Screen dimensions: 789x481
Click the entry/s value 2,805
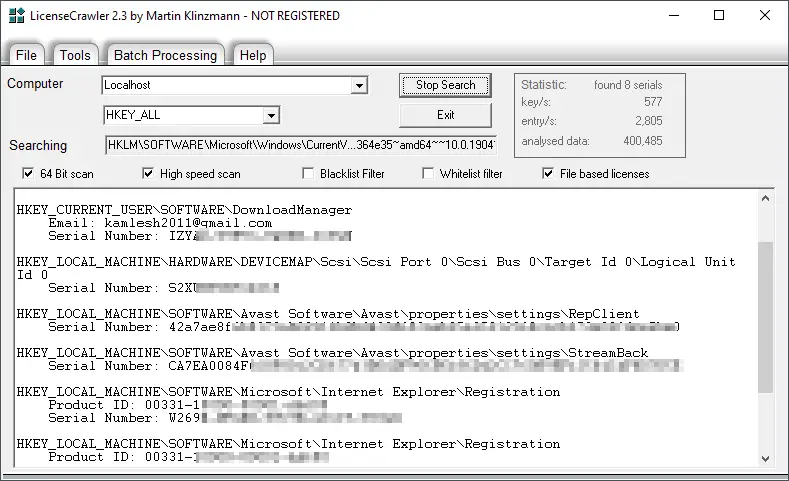point(649,121)
